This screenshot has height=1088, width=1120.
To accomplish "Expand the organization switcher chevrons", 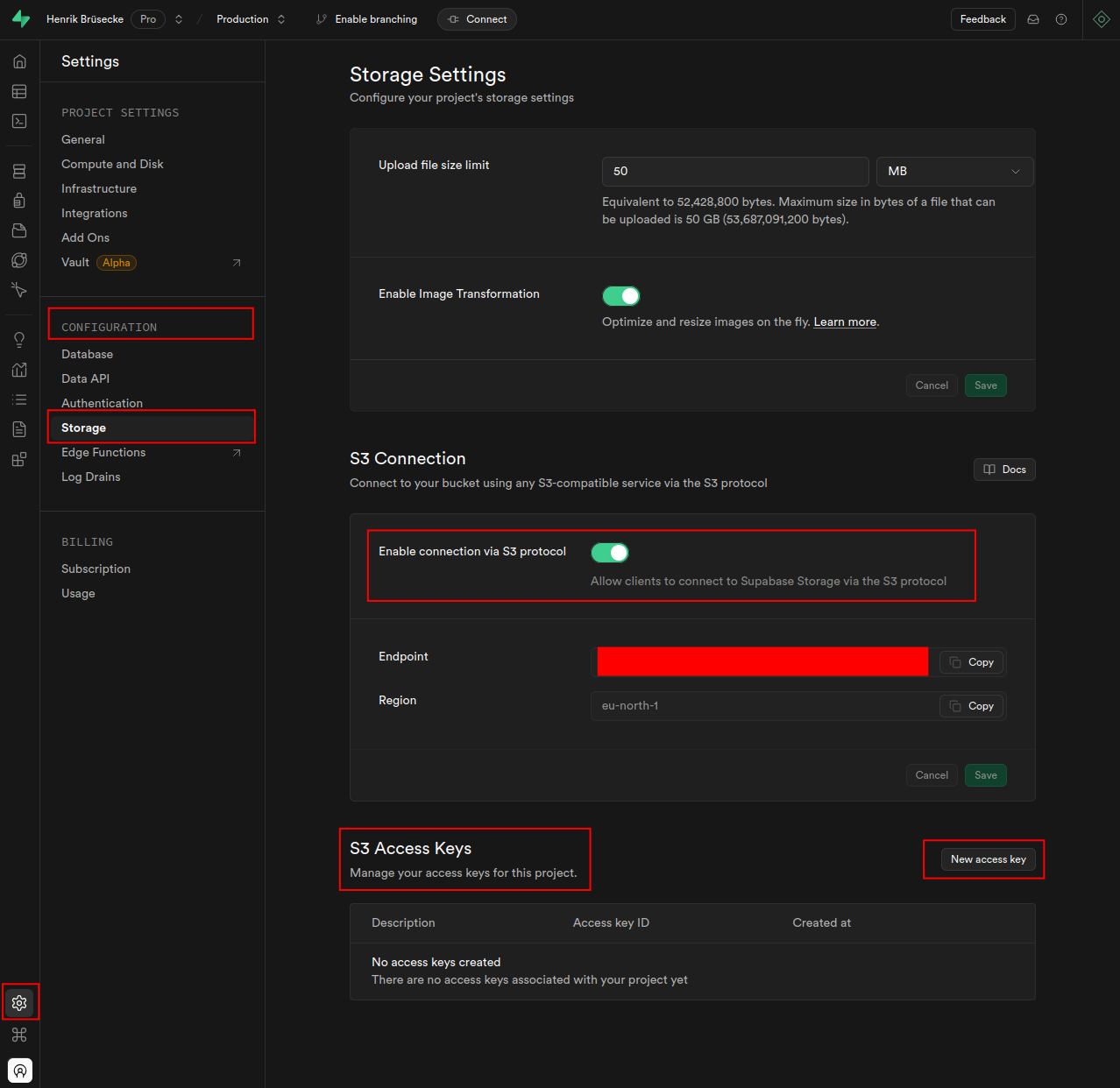I will coord(179,19).
